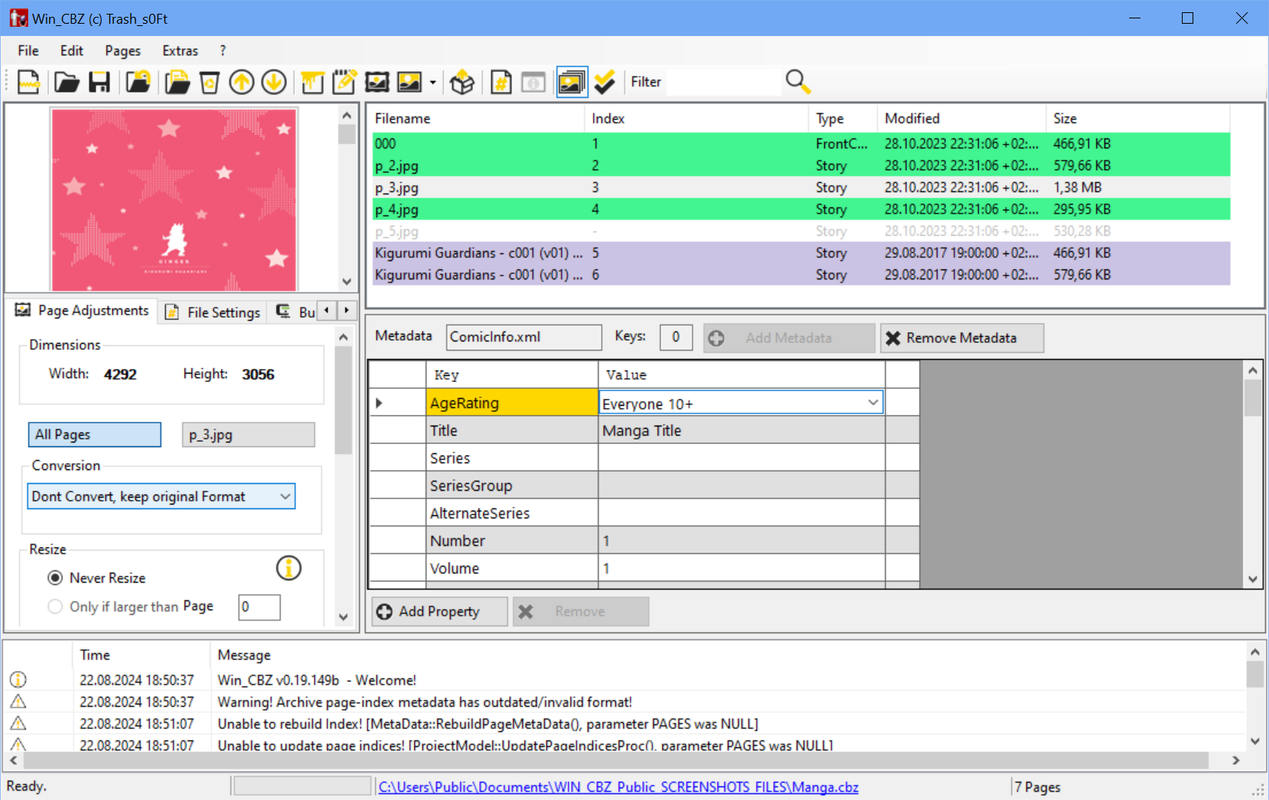Viewport: 1269px width, 800px height.
Task: Click the hash-sign page index icon
Action: (501, 82)
